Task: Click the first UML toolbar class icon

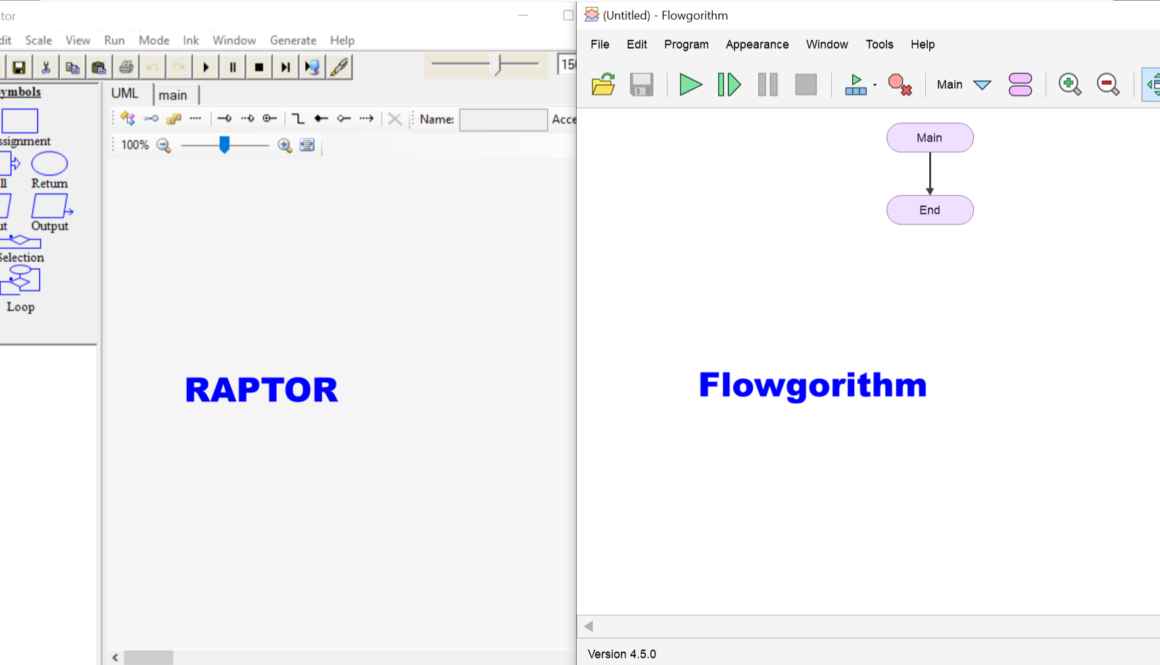Action: [128, 118]
